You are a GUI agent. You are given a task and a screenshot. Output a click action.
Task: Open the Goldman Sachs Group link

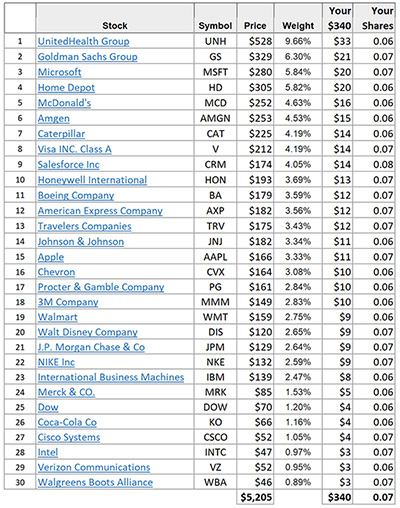pyautogui.click(x=87, y=57)
